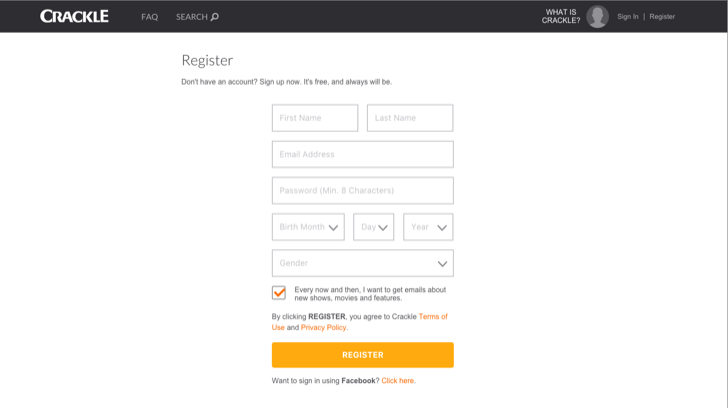Focus the Last Name field
Screen dimensions: 728x408
[x=410, y=118]
